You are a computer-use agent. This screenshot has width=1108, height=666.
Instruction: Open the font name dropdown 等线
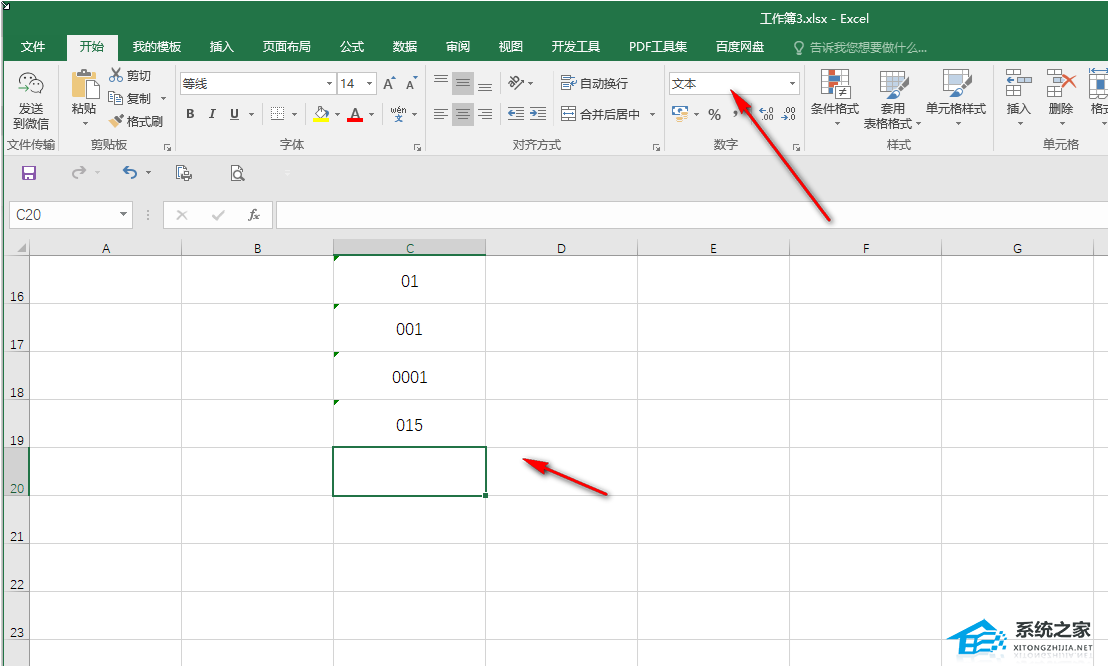(x=329, y=84)
